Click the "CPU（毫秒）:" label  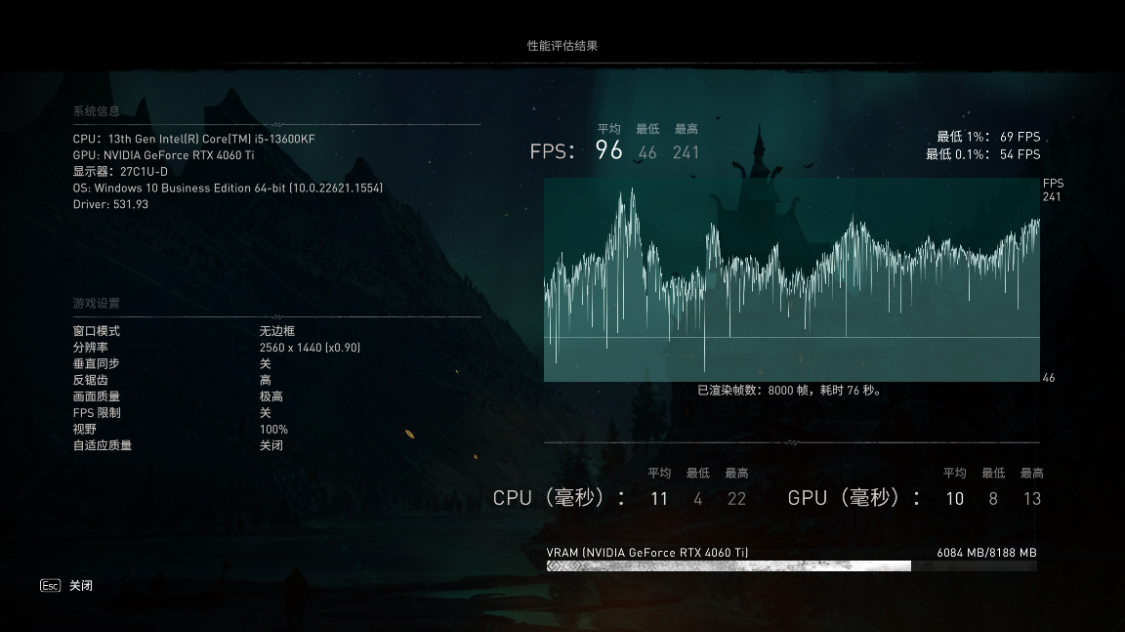pyautogui.click(x=559, y=498)
